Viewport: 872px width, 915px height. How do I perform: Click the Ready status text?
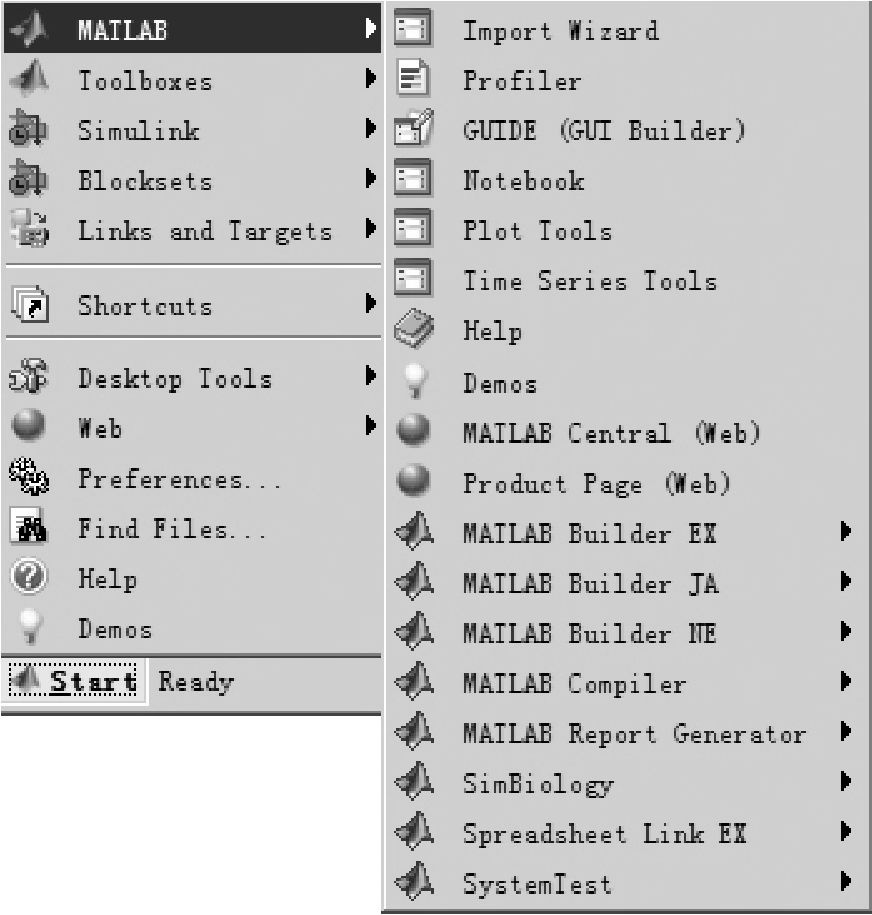[196, 683]
